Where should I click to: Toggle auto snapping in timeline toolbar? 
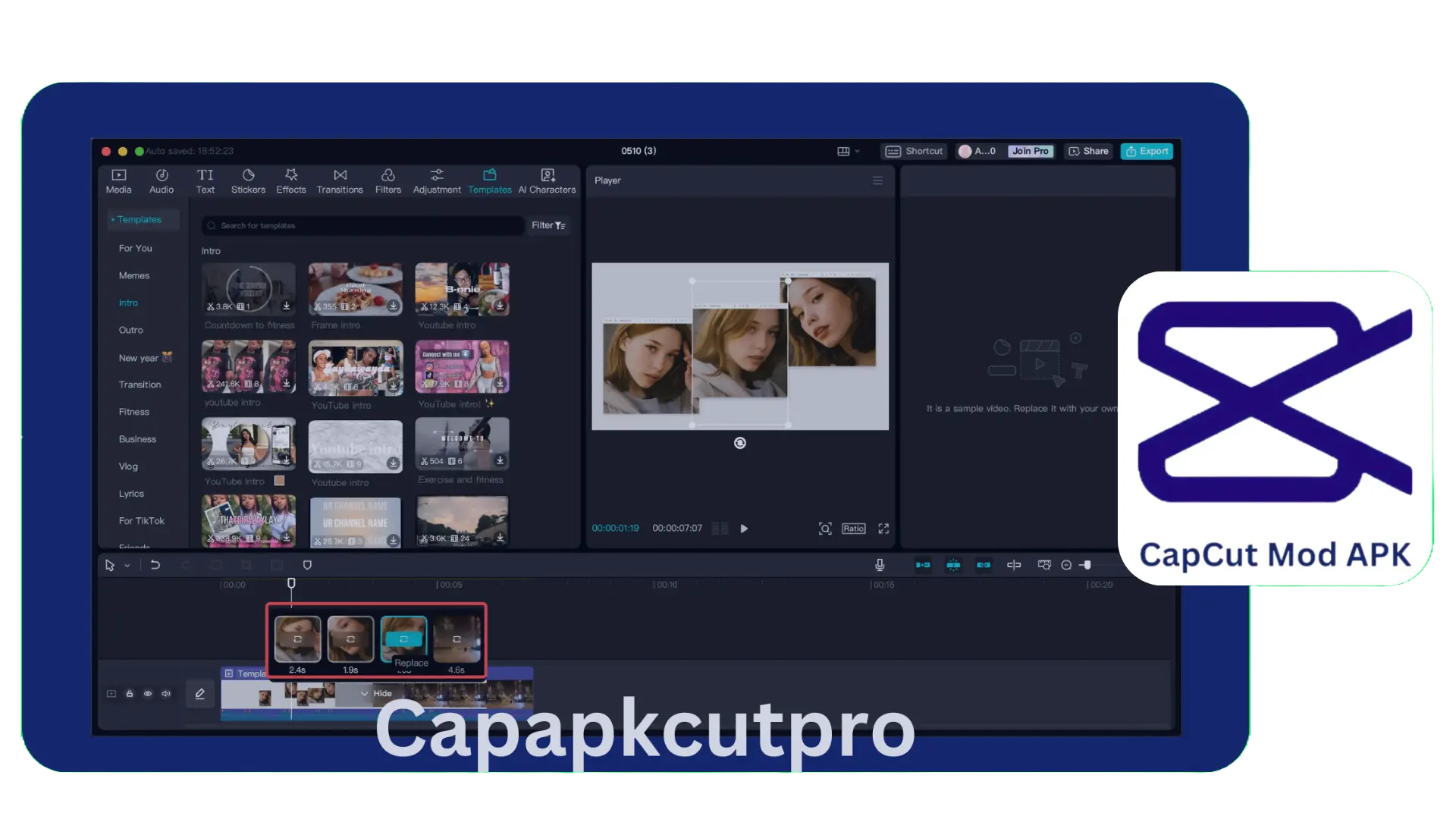coord(953,565)
